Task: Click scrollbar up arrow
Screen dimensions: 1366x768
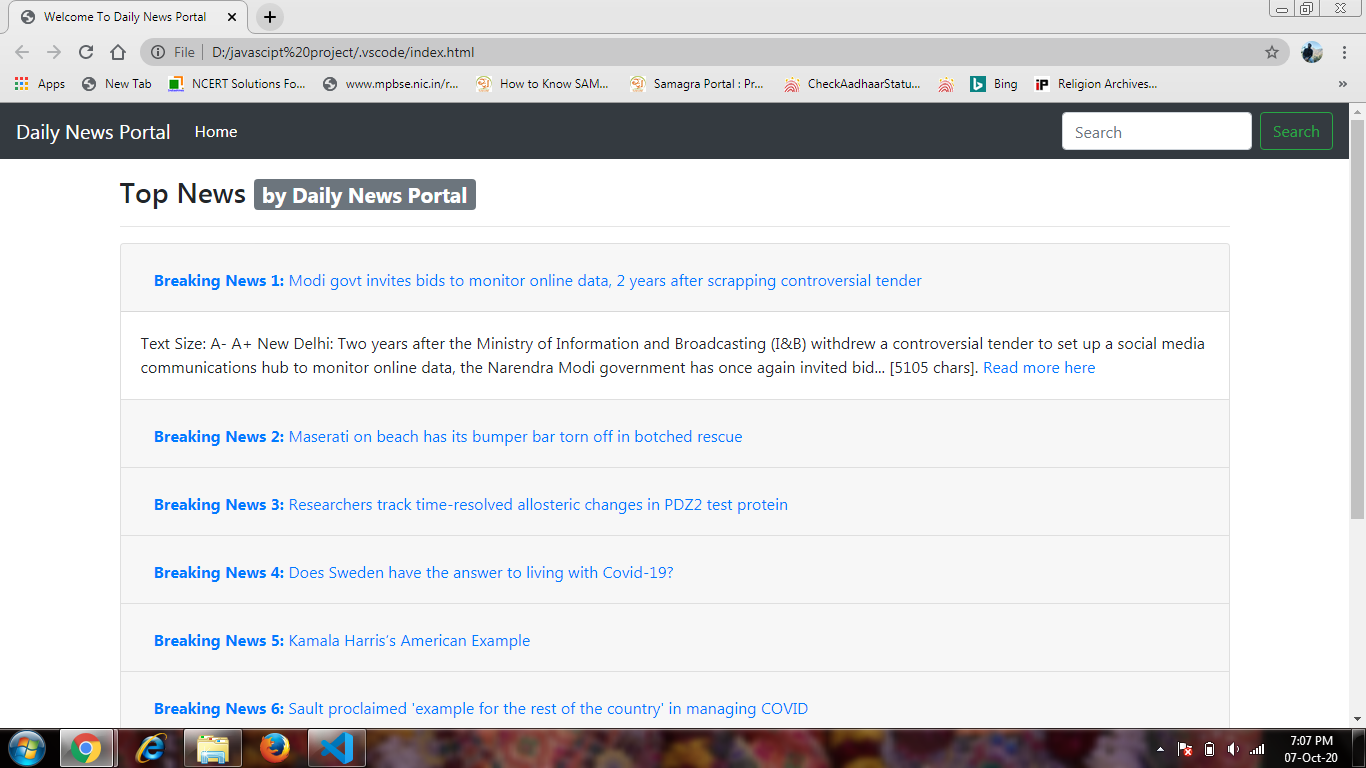Action: coord(1357,111)
